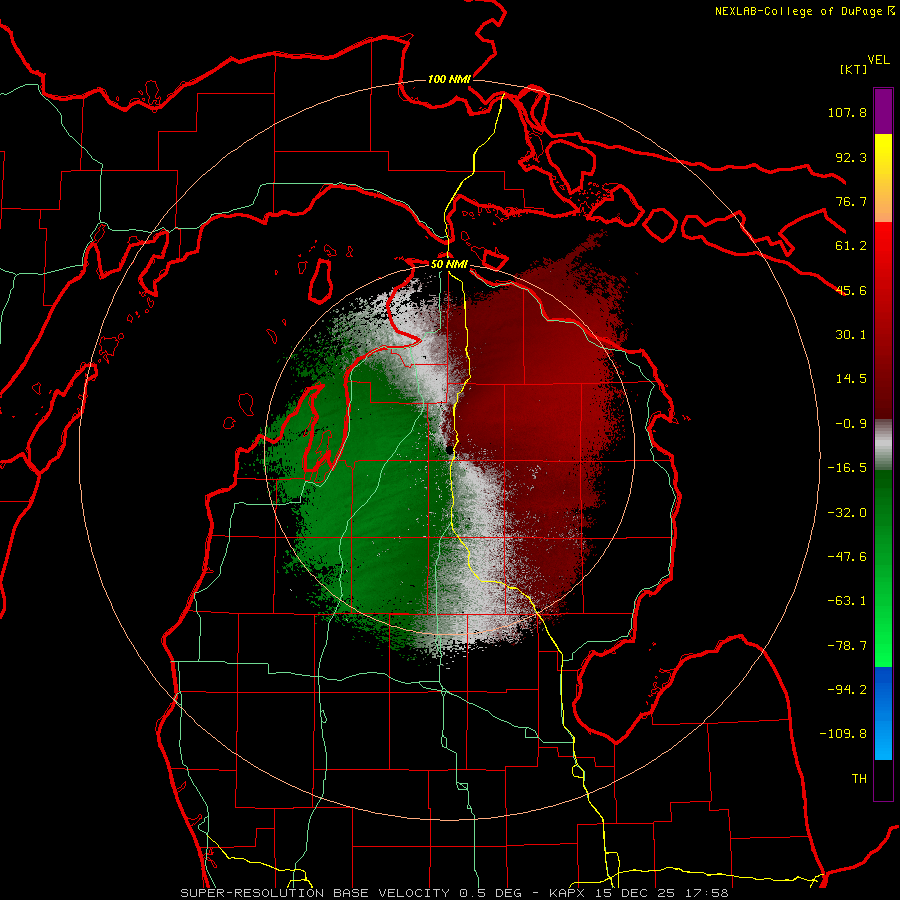
Task: Click the -16.5 velocity scale value
Action: pyautogui.click(x=847, y=468)
